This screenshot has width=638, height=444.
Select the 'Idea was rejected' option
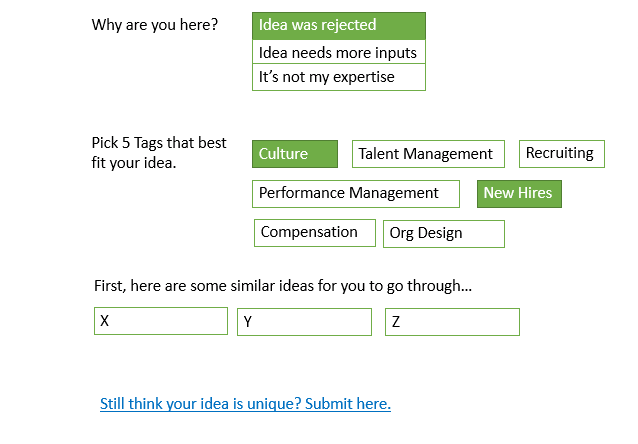(x=338, y=25)
